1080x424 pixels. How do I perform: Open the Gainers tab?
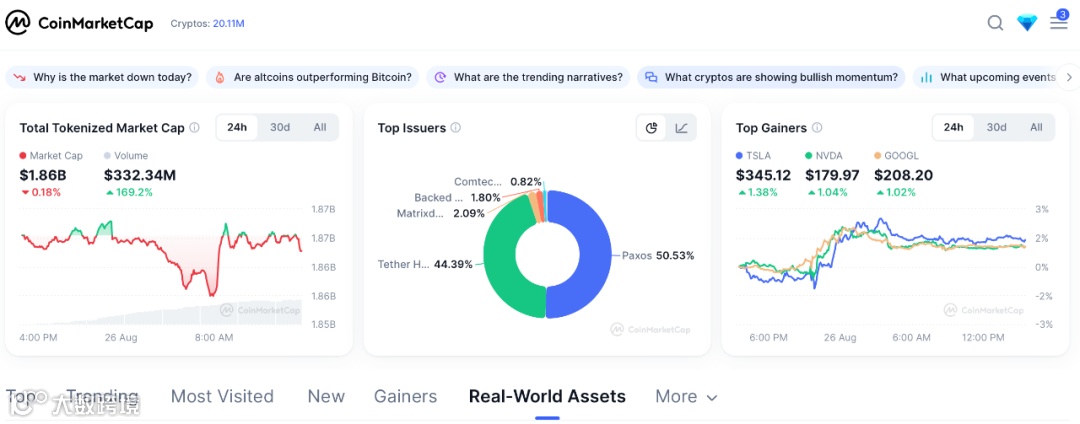click(405, 396)
